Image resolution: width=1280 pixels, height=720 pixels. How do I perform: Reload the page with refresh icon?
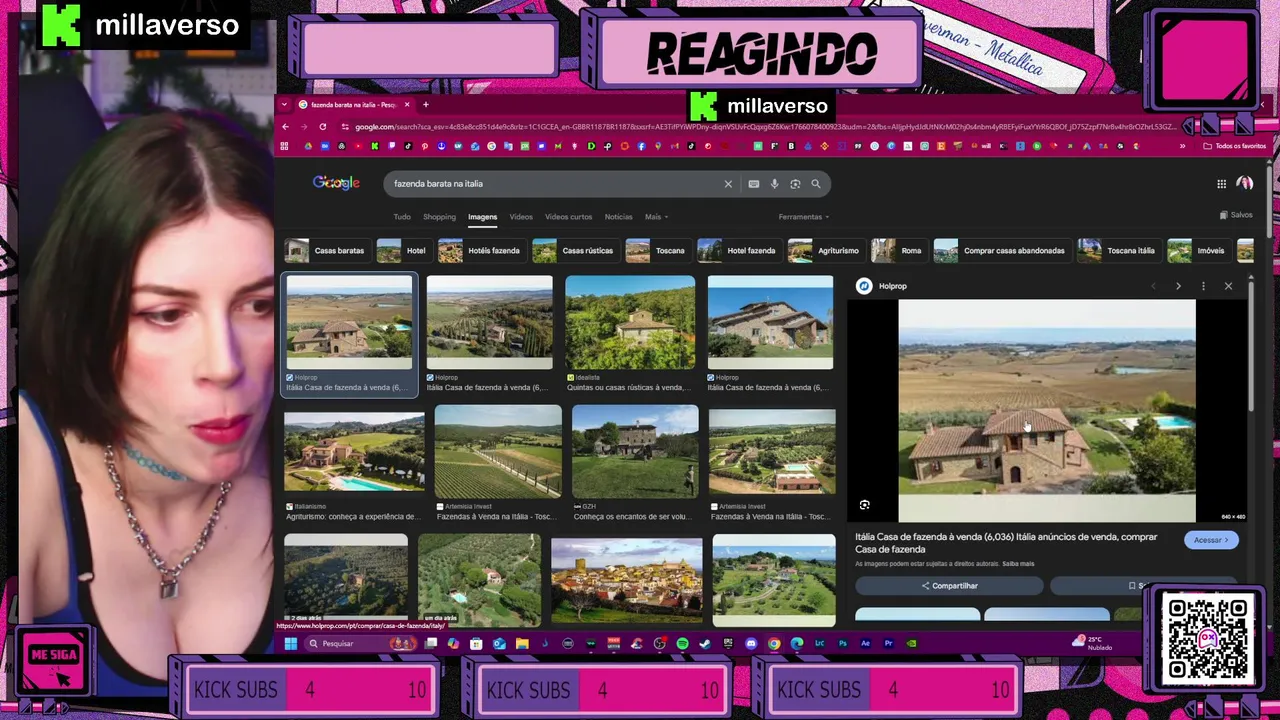(323, 127)
